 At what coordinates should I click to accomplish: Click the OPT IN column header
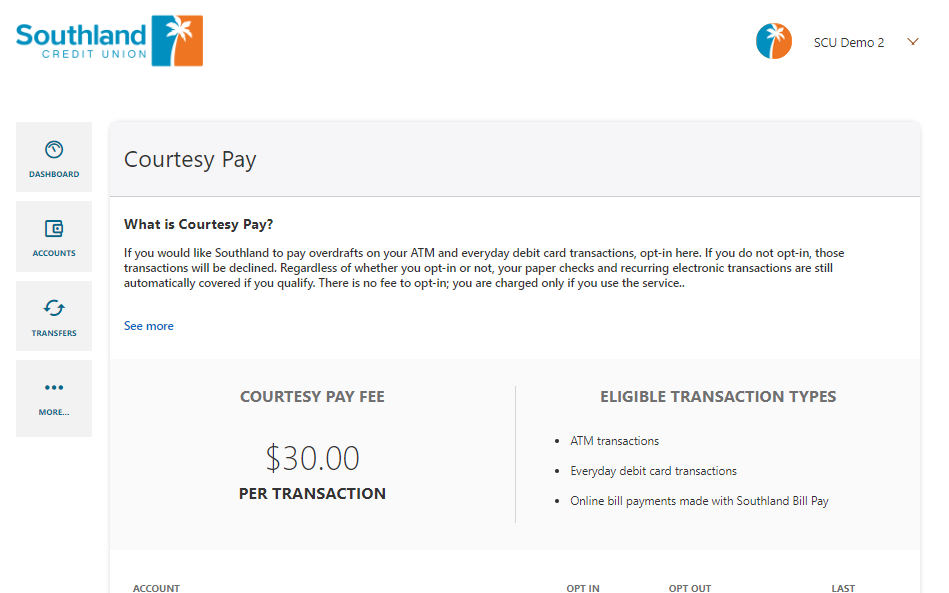click(583, 588)
